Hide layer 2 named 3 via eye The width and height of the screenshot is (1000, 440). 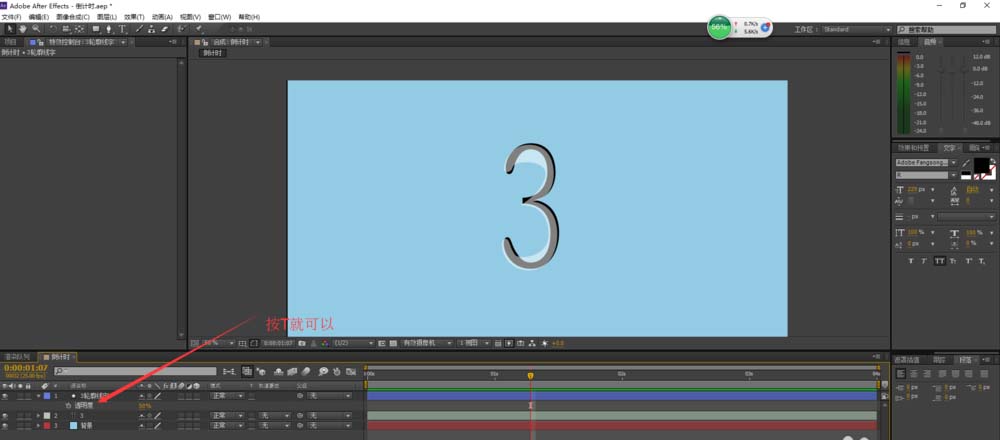point(5,416)
